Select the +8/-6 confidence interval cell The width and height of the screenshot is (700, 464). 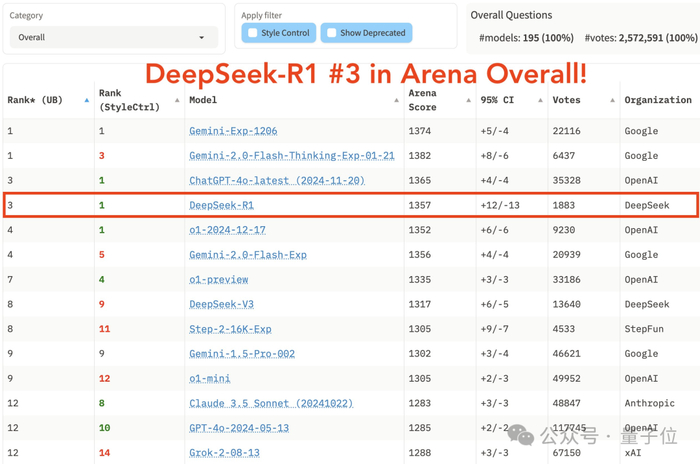pyautogui.click(x=494, y=155)
